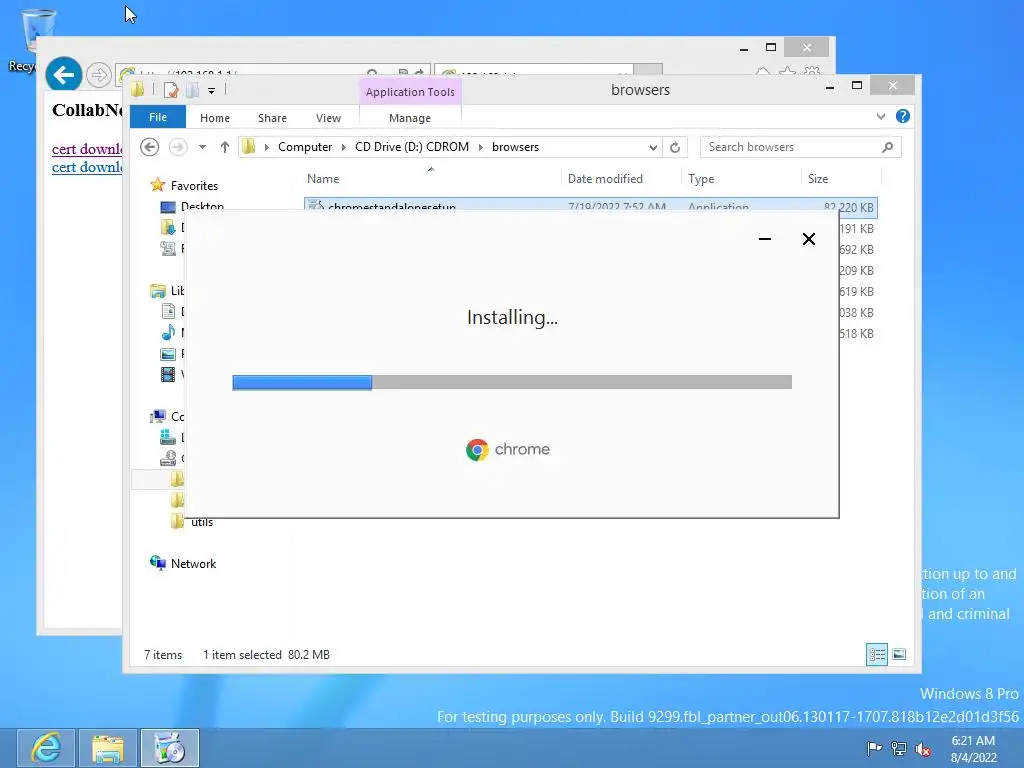
Task: Click the Explorer forward navigation arrow
Action: pos(178,147)
